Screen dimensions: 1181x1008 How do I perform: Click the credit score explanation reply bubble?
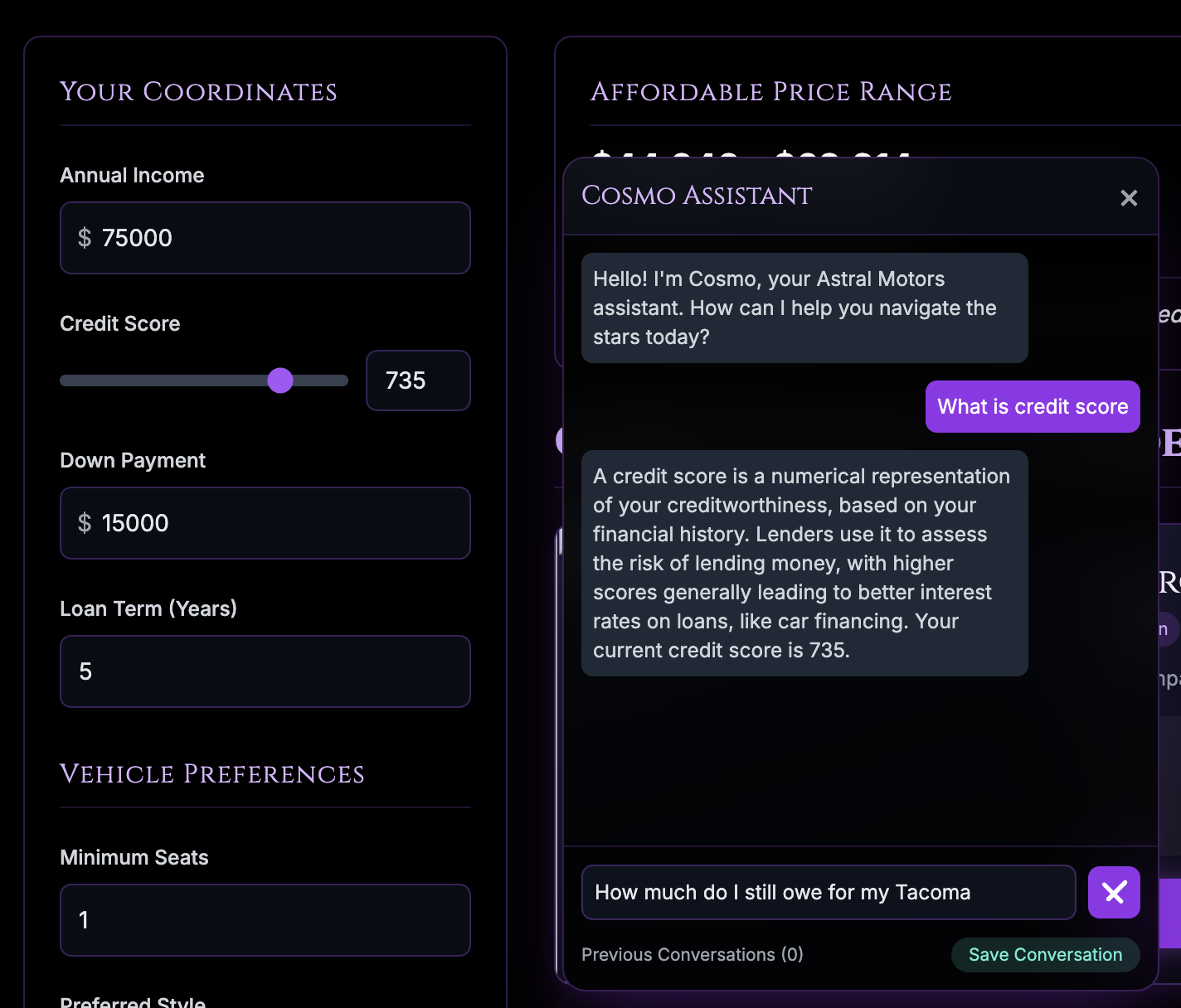pyautogui.click(x=804, y=564)
